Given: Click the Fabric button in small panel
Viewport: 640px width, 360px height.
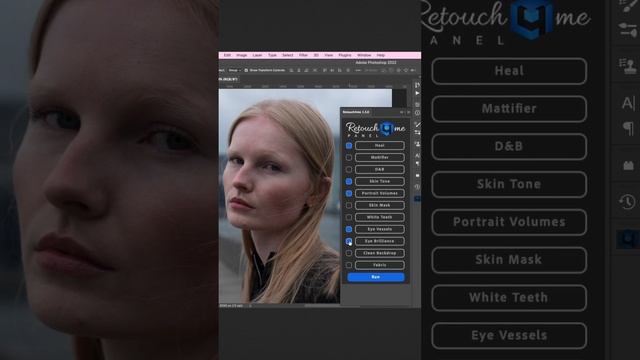Looking at the screenshot, I should pyautogui.click(x=380, y=265).
